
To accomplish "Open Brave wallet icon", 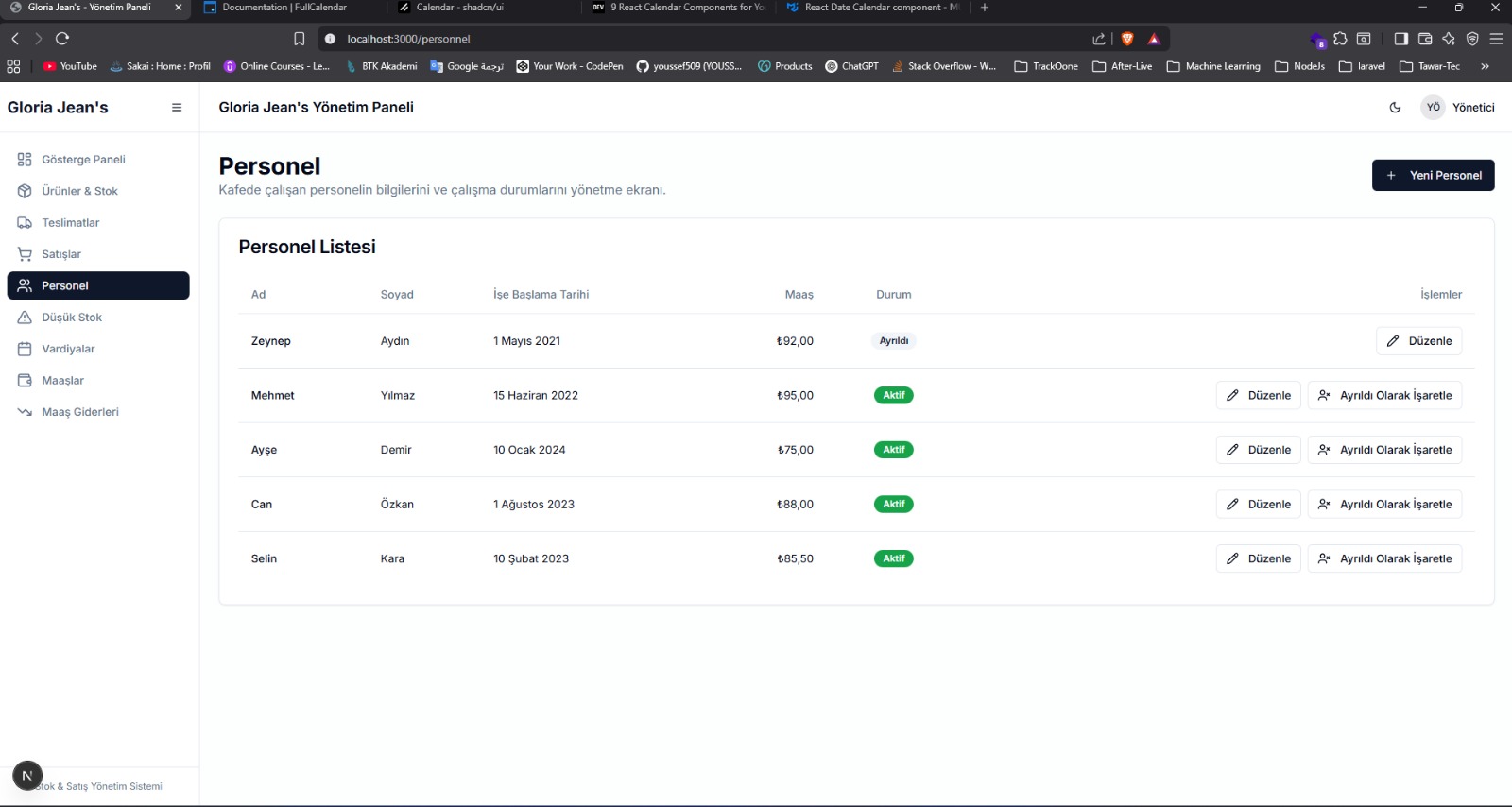I will coord(1424,39).
